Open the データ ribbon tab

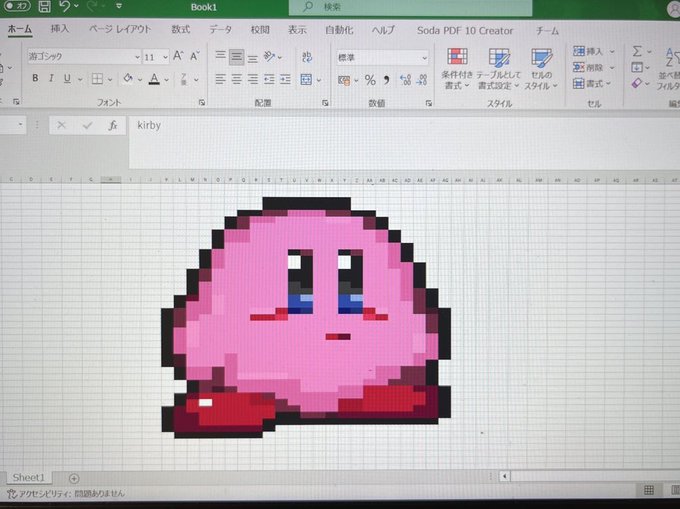(221, 29)
